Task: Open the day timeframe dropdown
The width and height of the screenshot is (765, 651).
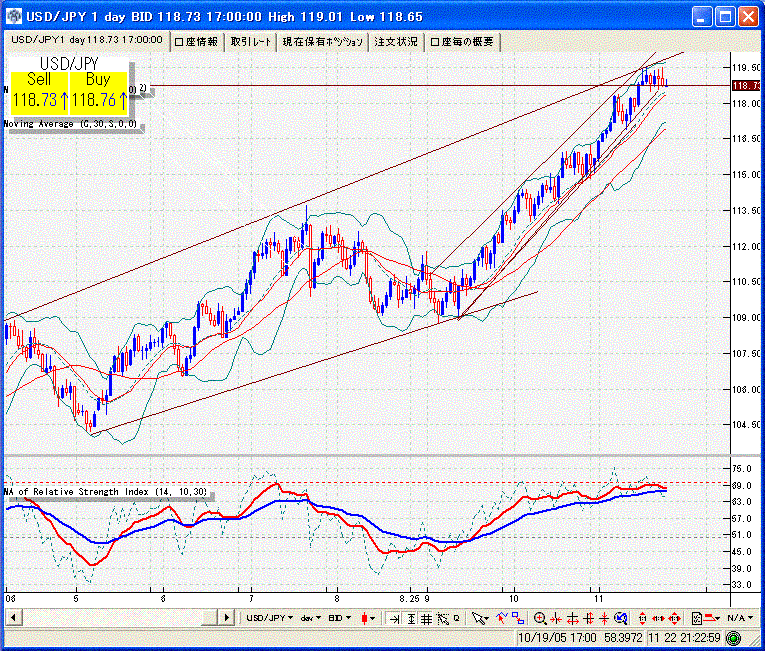Action: 311,618
